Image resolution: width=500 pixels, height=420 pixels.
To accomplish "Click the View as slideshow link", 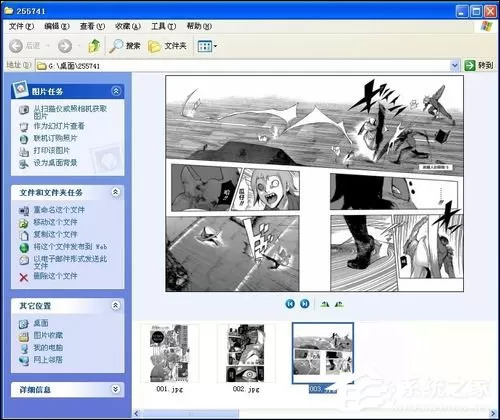I will 59,126.
